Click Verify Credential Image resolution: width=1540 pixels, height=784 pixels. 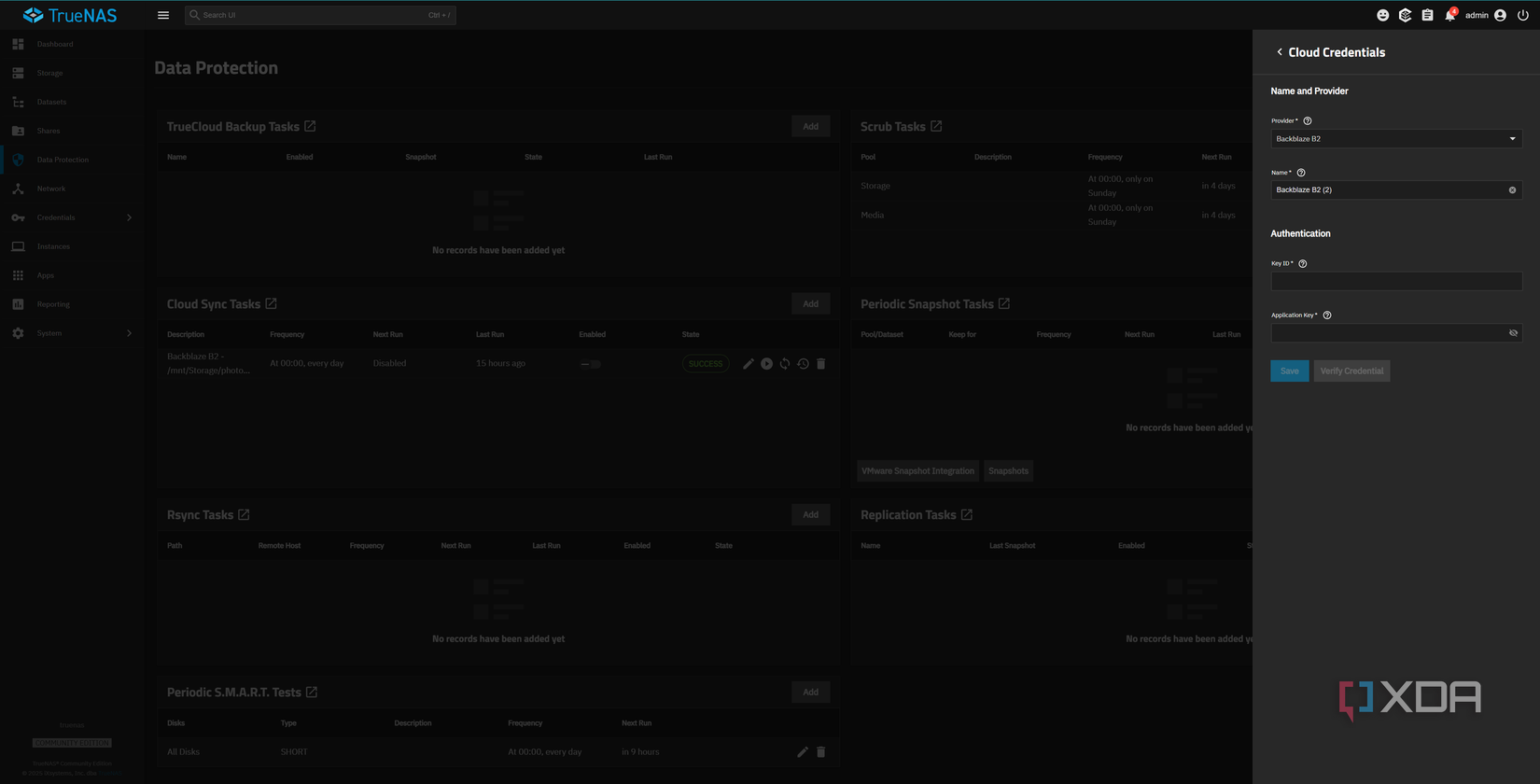pos(1351,371)
